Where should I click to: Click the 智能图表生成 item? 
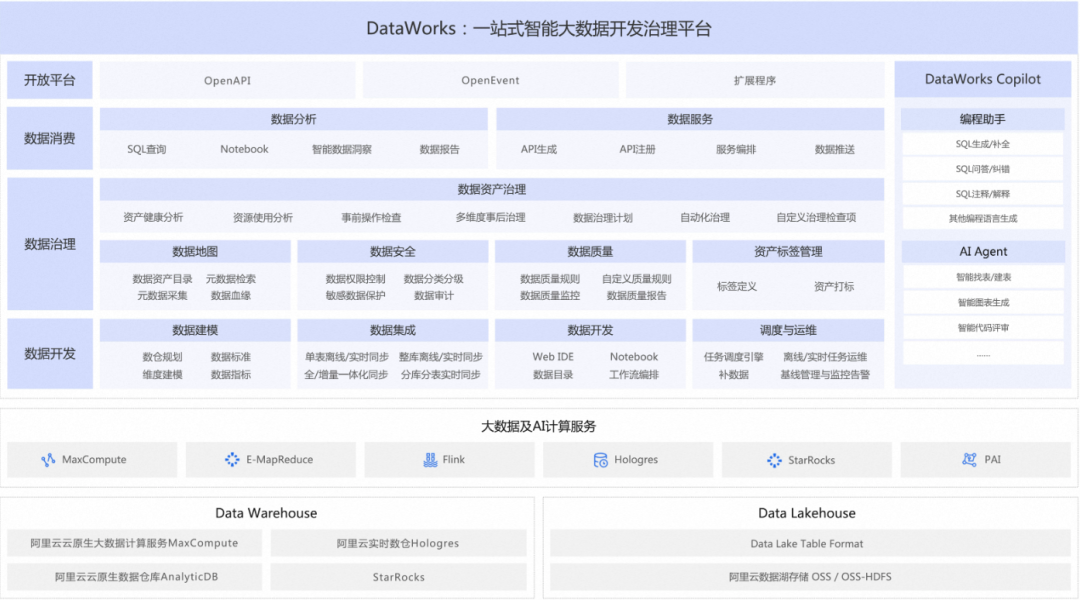coord(983,302)
